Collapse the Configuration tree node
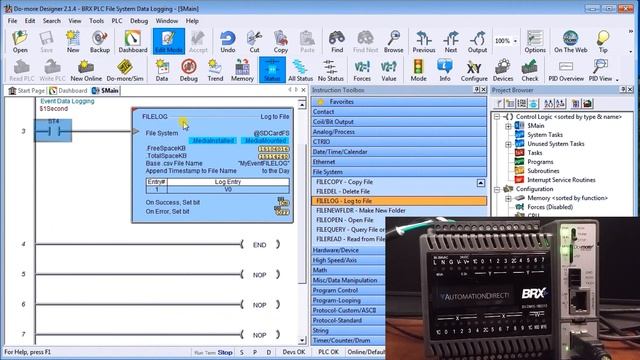 (497, 189)
